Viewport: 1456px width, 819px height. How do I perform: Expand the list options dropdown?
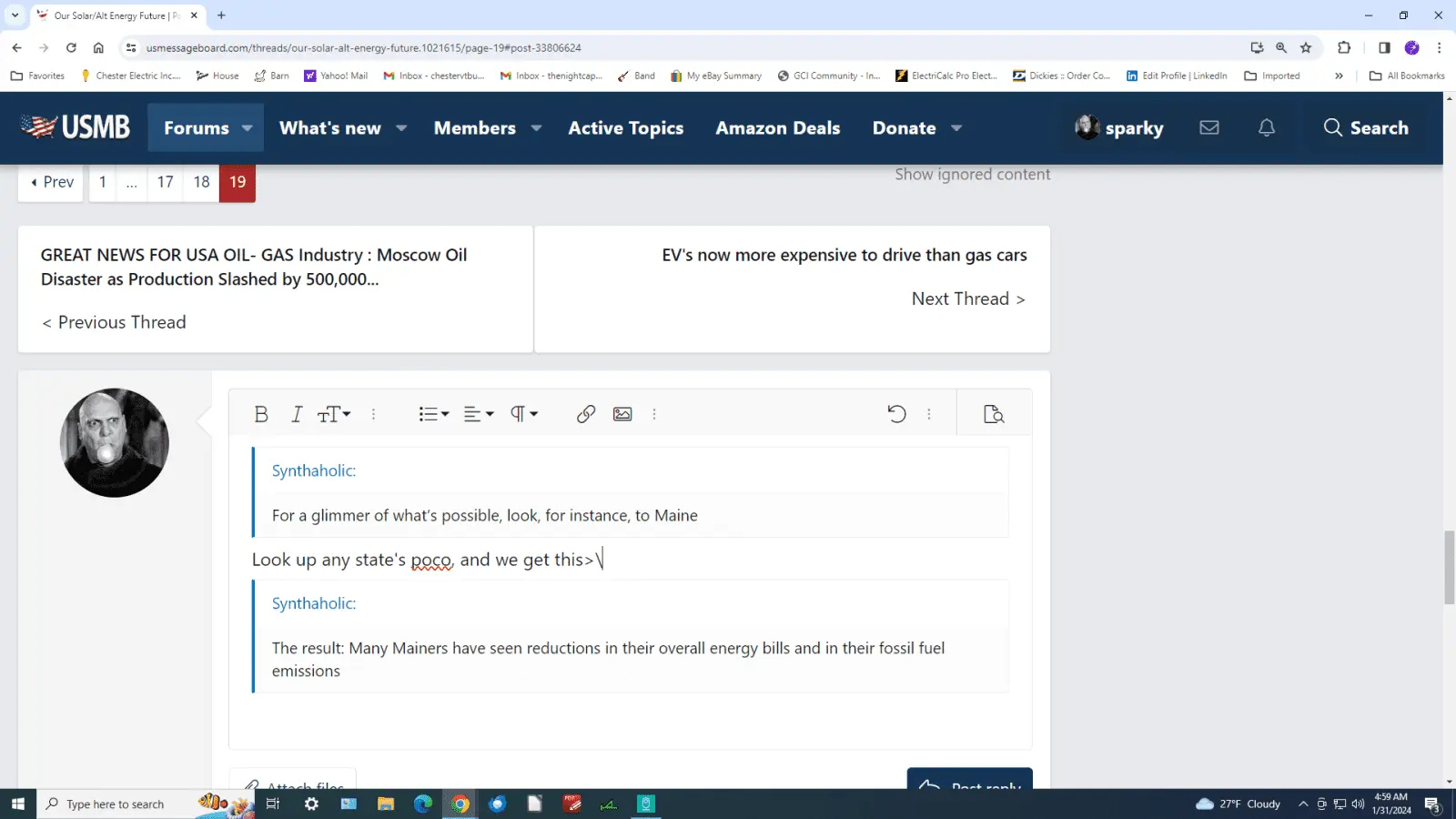[433, 414]
